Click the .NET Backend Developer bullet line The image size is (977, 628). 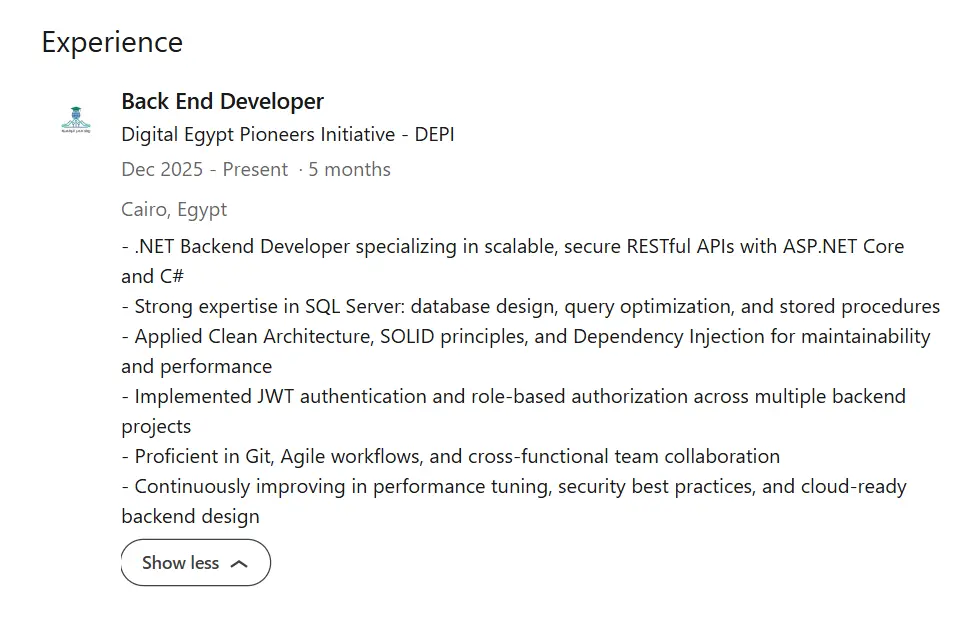point(513,247)
